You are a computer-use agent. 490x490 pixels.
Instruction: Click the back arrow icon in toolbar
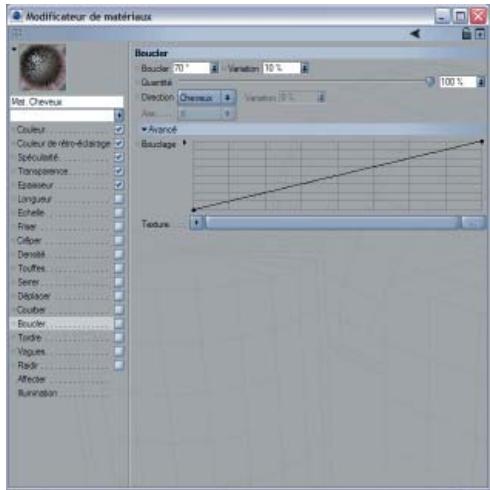(x=415, y=33)
